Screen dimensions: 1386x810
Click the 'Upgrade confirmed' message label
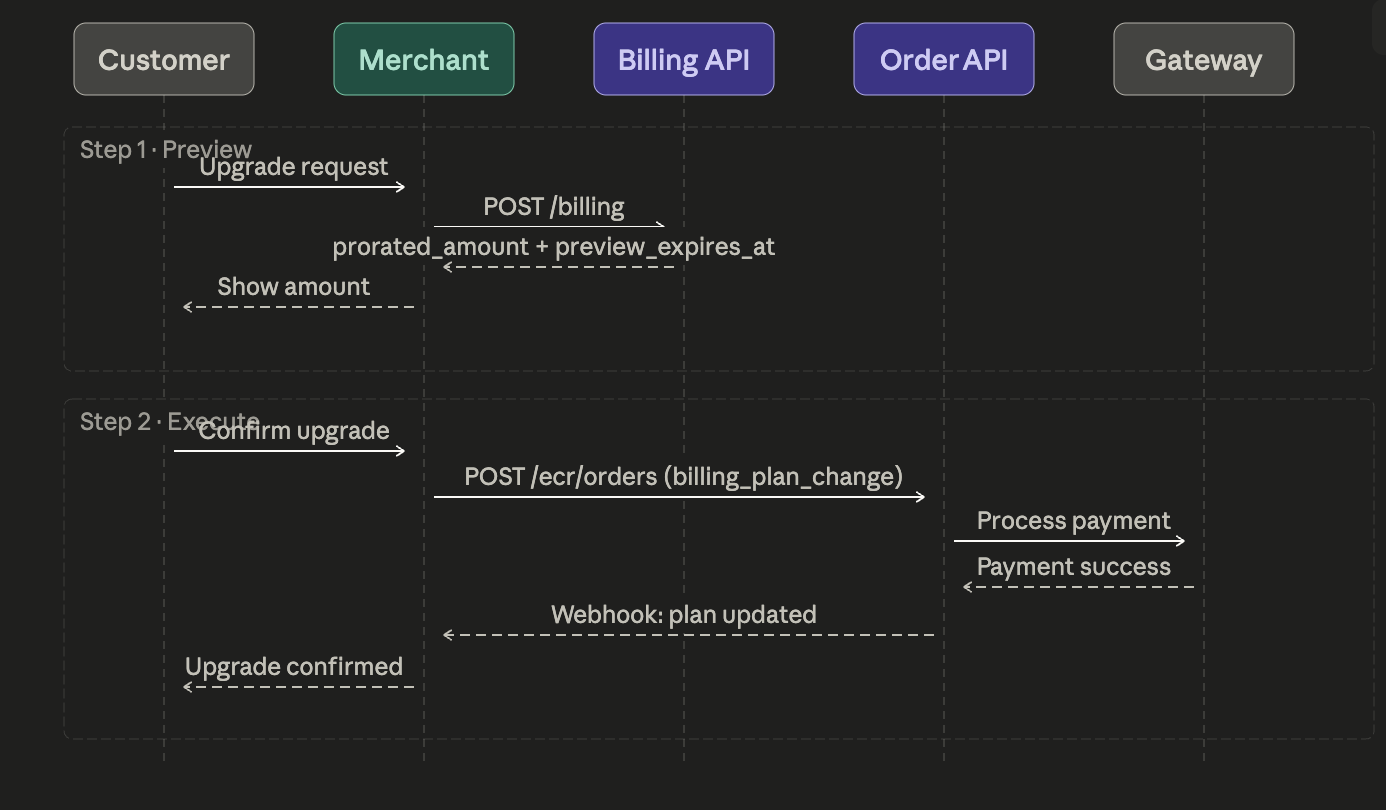click(294, 666)
